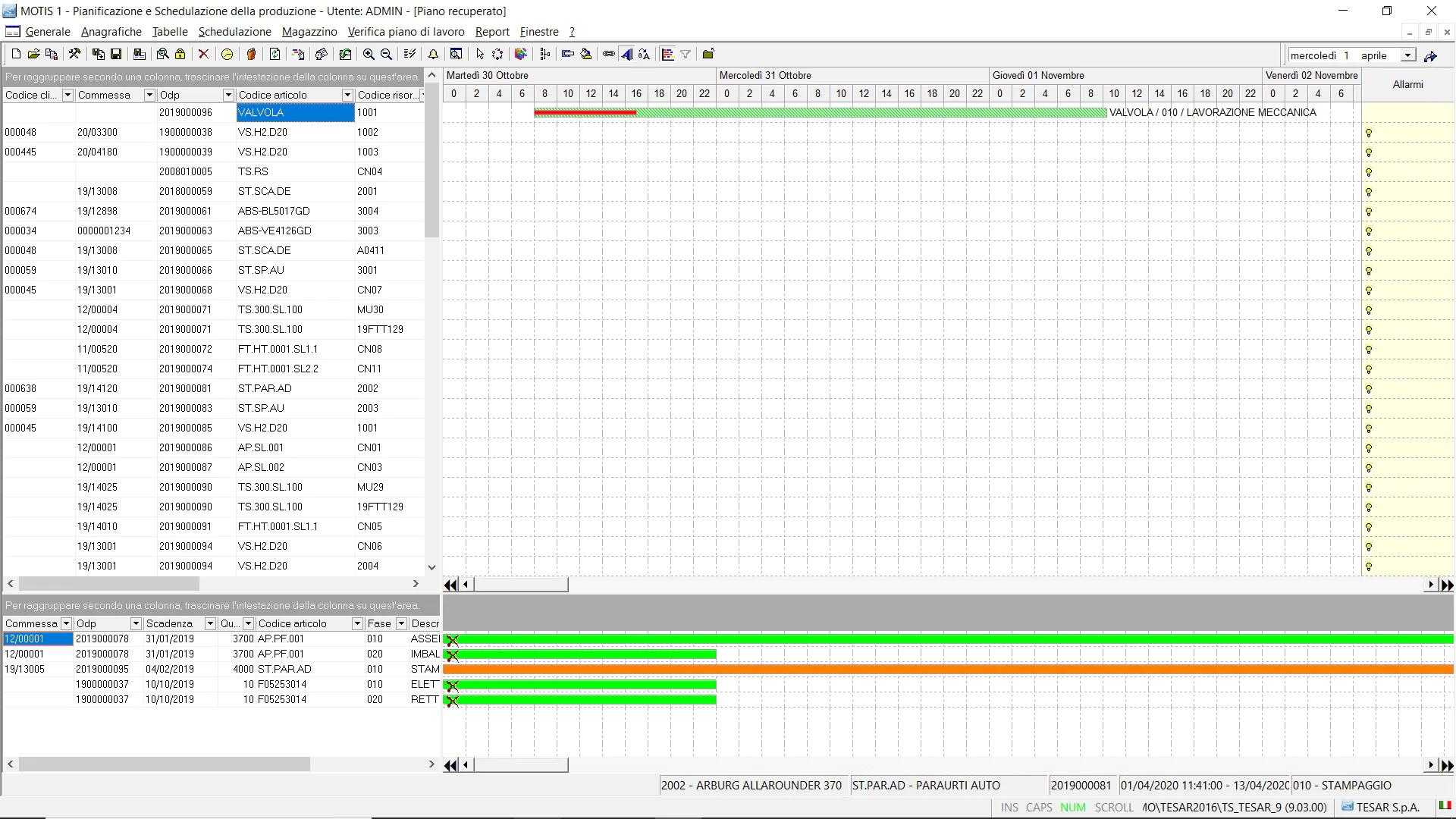Click the alarm bell toolbar icon
This screenshot has height=819, width=1456.
pyautogui.click(x=433, y=54)
